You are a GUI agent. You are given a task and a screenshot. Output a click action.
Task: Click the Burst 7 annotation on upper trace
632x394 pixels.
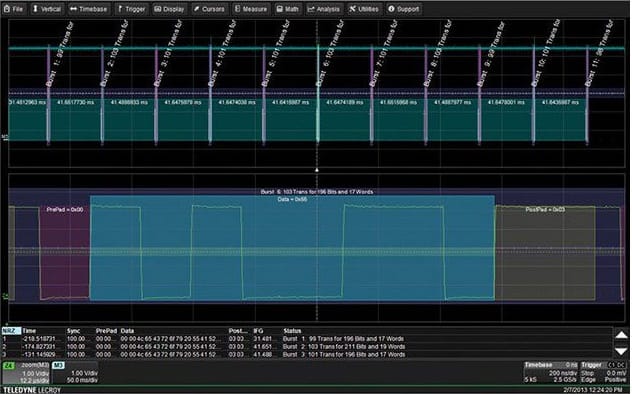pyautogui.click(x=384, y=54)
